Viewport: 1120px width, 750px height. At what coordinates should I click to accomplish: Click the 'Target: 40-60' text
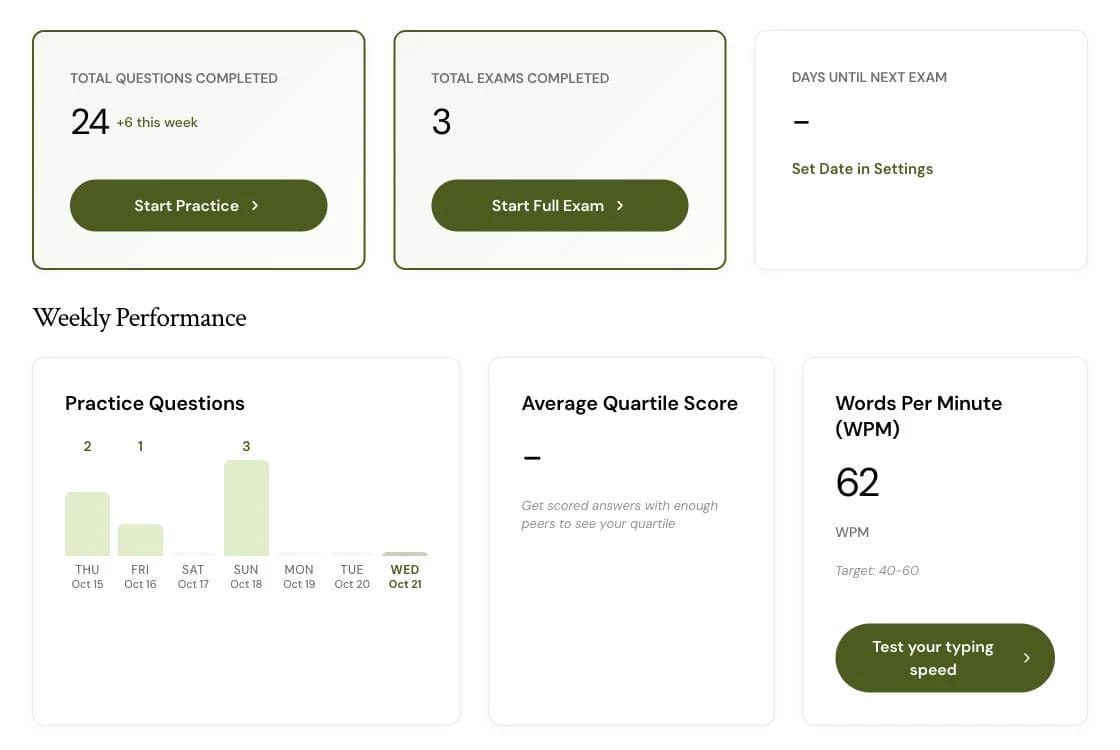[x=877, y=571]
